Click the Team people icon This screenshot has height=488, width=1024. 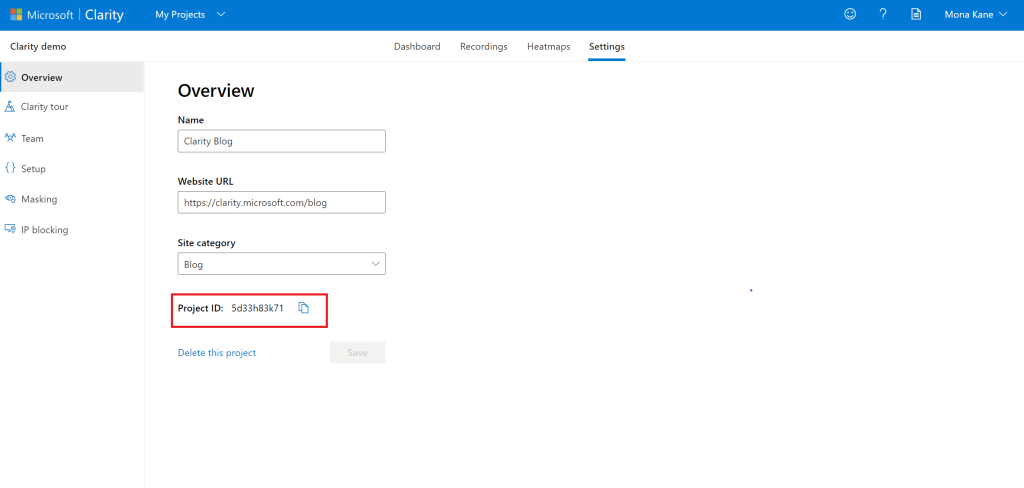10,138
